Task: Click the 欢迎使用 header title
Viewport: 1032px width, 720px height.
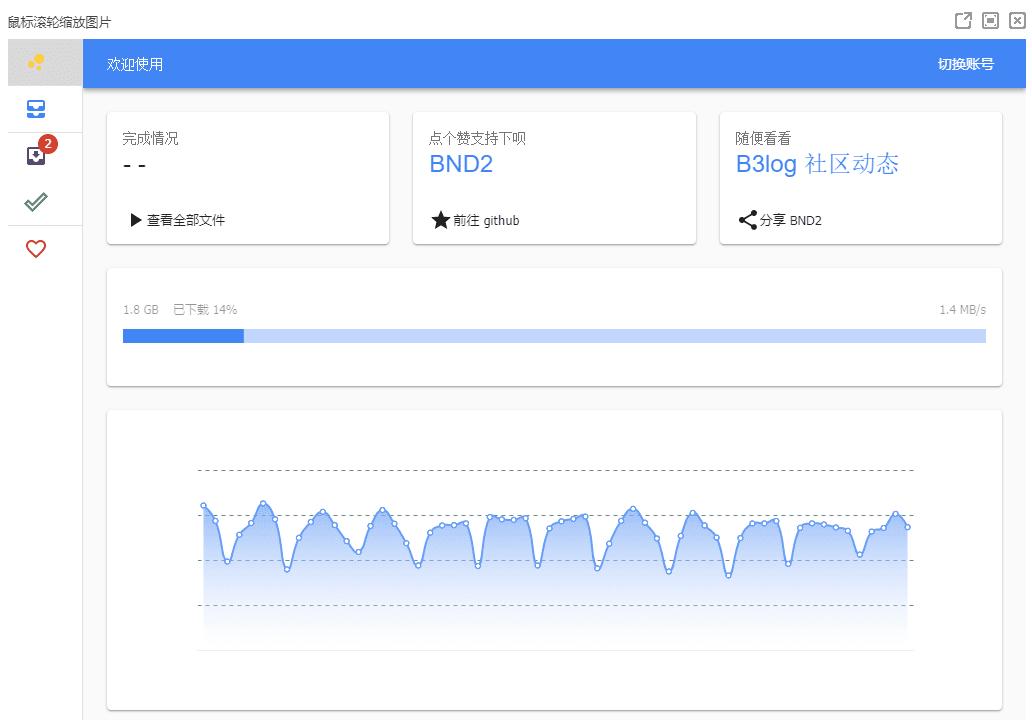Action: coord(135,64)
